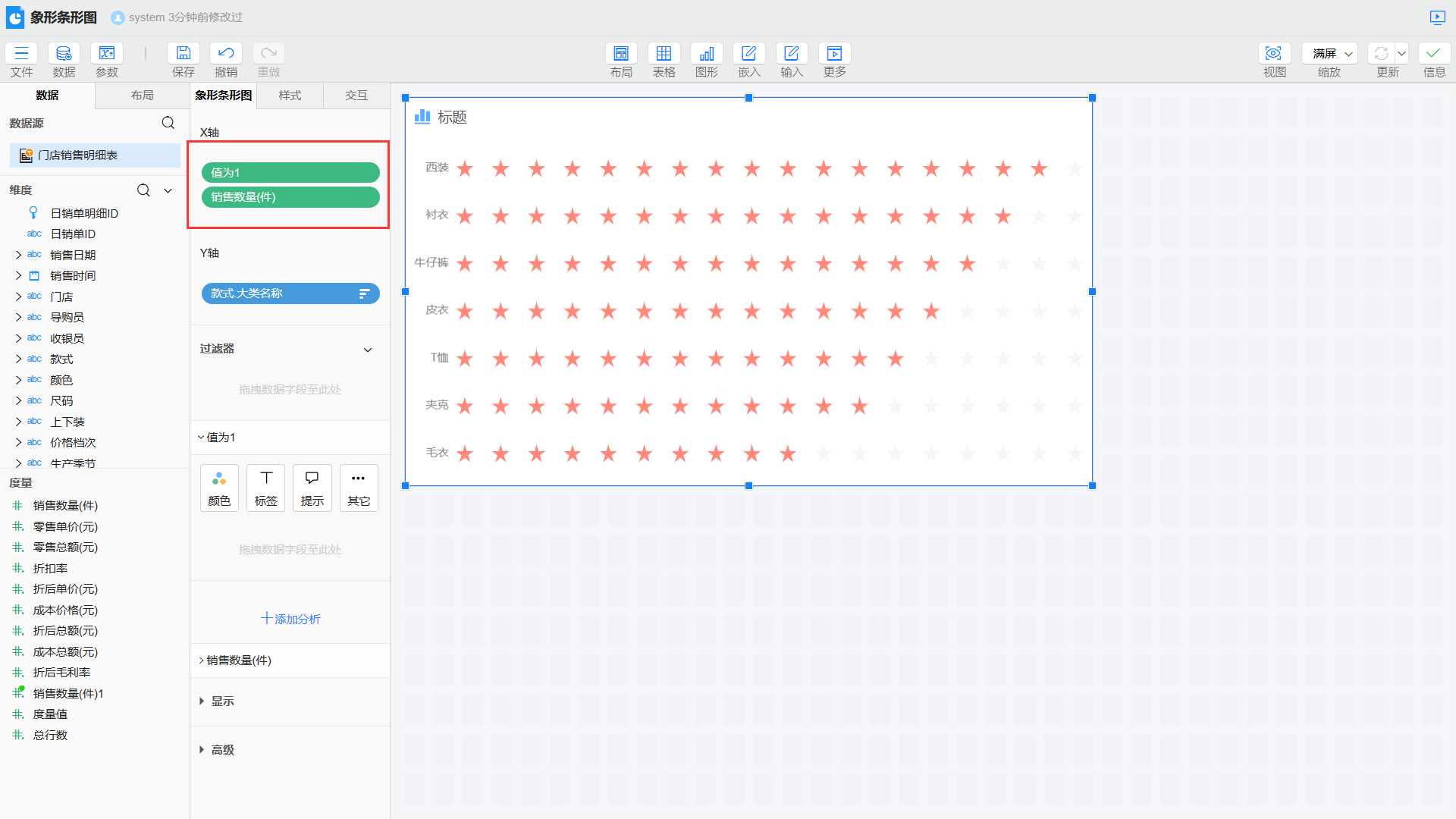Click the preview play icon top-right
The width and height of the screenshot is (1456, 819).
[x=1437, y=17]
